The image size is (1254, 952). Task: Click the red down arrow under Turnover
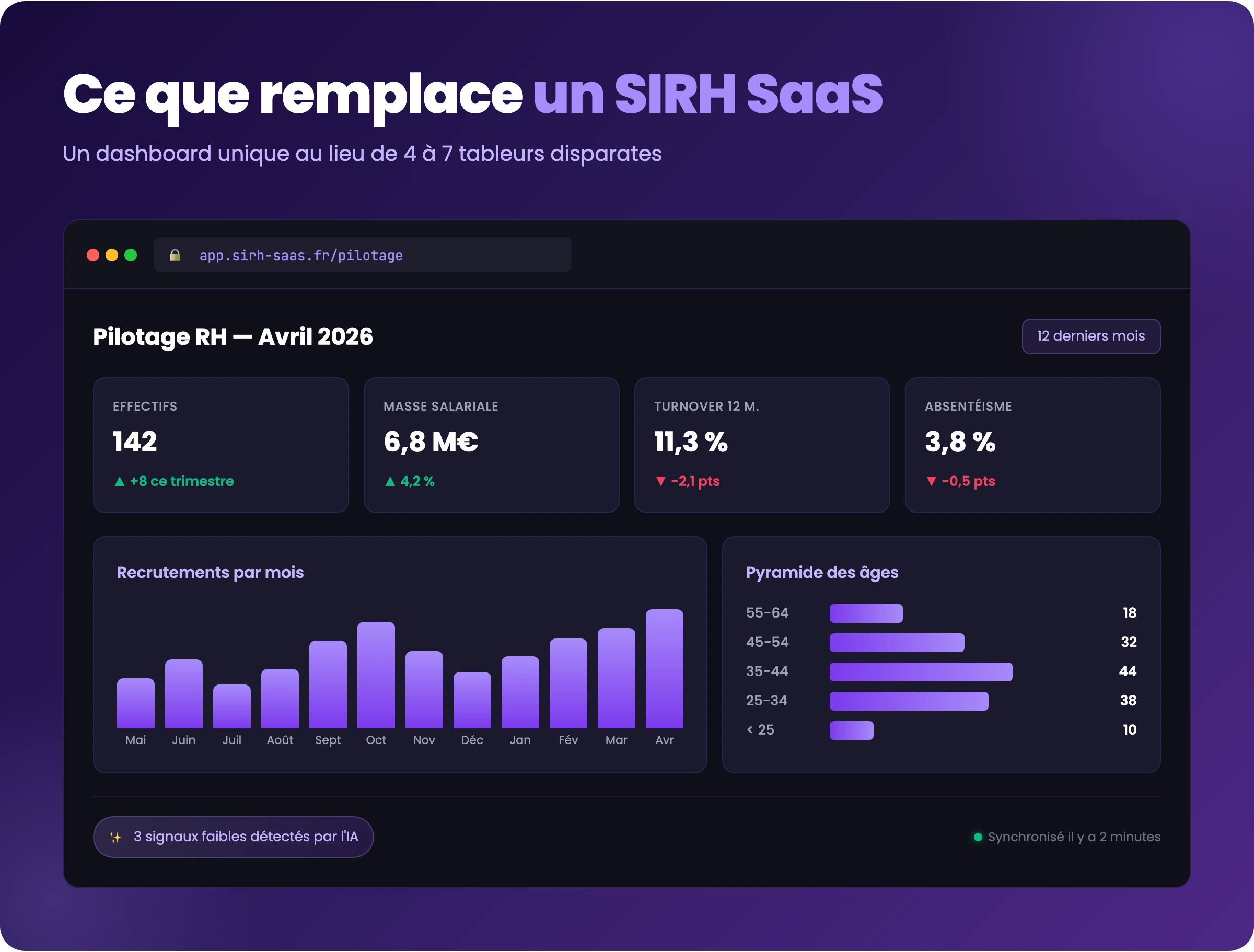click(x=660, y=481)
